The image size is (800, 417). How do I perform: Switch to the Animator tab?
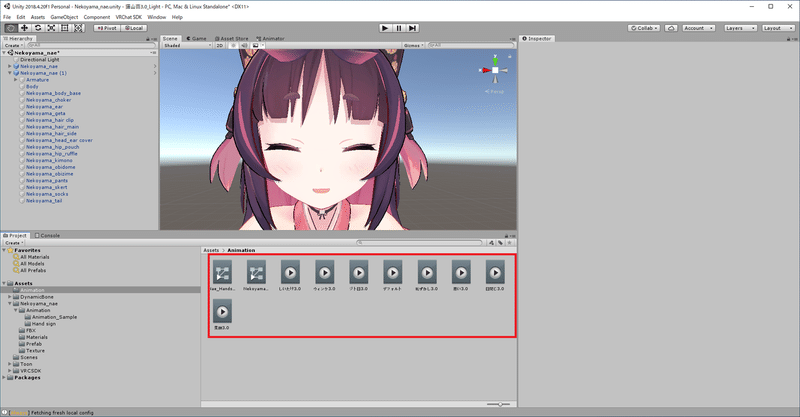[270, 38]
